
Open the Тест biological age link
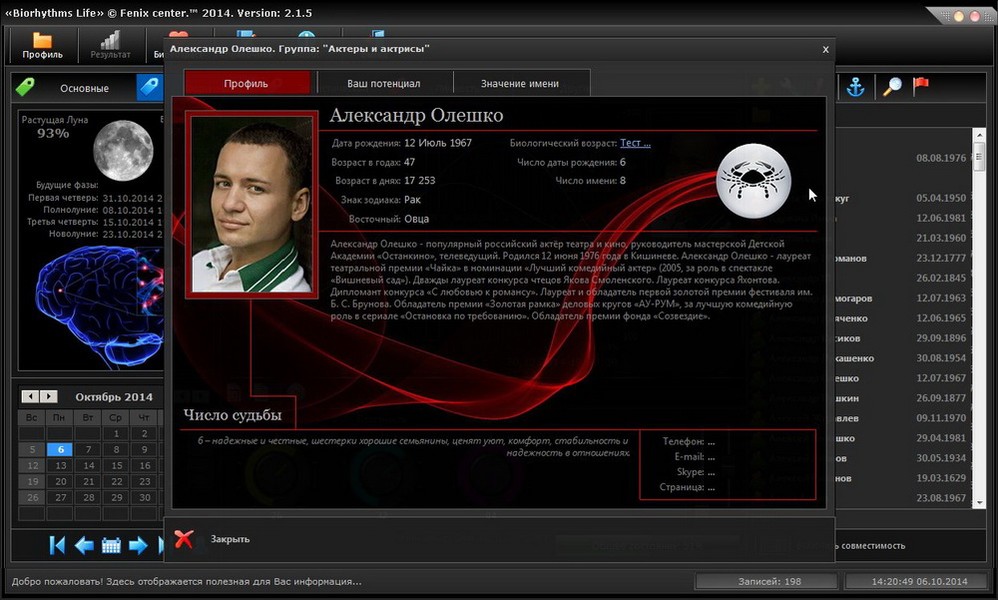coord(635,143)
